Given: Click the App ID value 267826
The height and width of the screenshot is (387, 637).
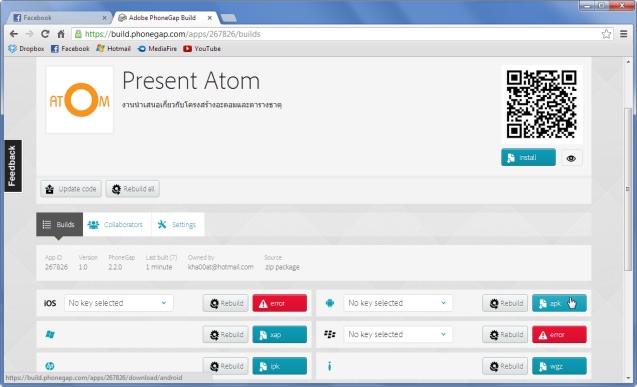Looking at the screenshot, I should (56, 267).
